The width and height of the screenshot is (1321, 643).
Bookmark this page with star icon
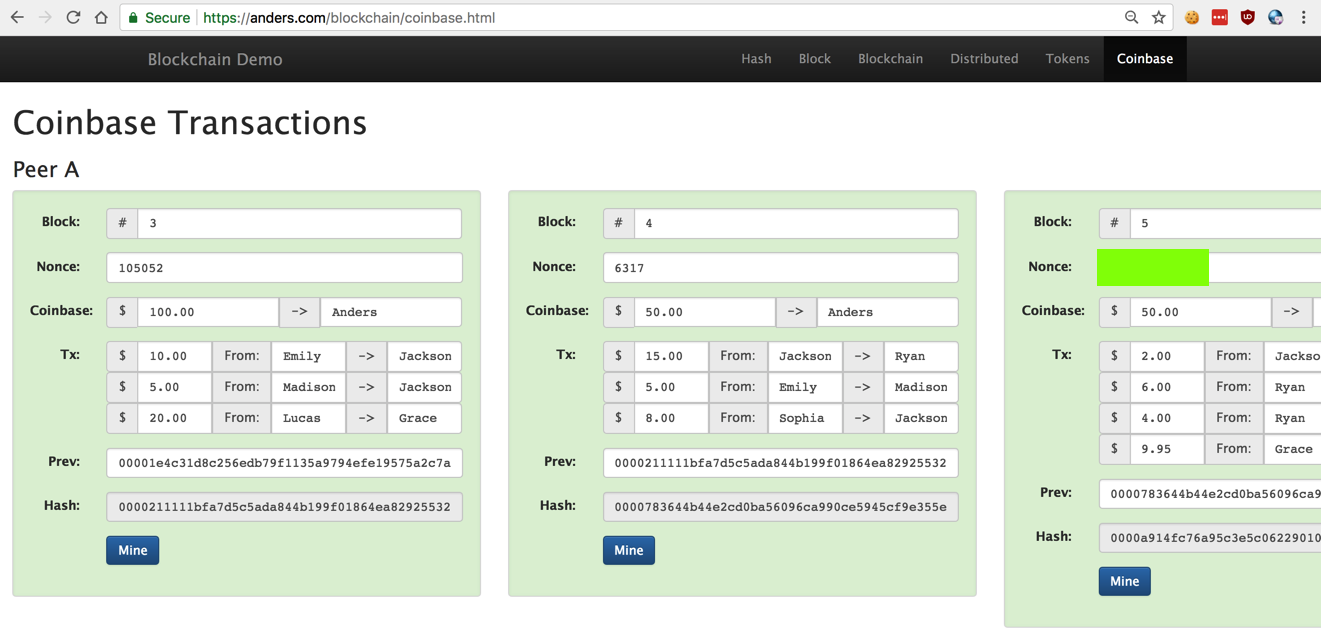coord(1159,17)
